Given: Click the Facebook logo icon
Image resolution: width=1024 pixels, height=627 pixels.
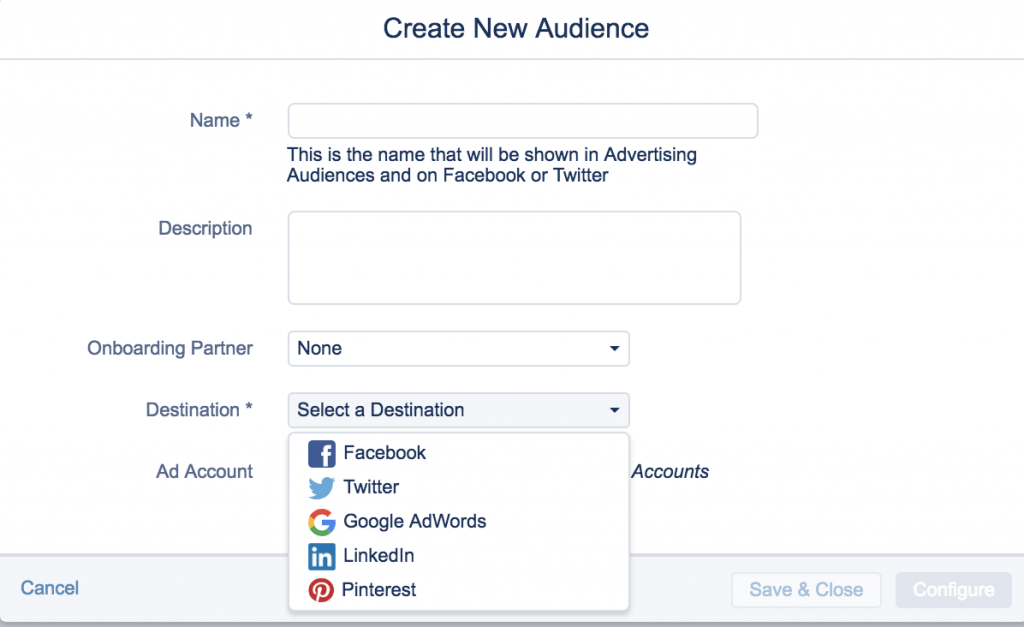Looking at the screenshot, I should [x=321, y=453].
